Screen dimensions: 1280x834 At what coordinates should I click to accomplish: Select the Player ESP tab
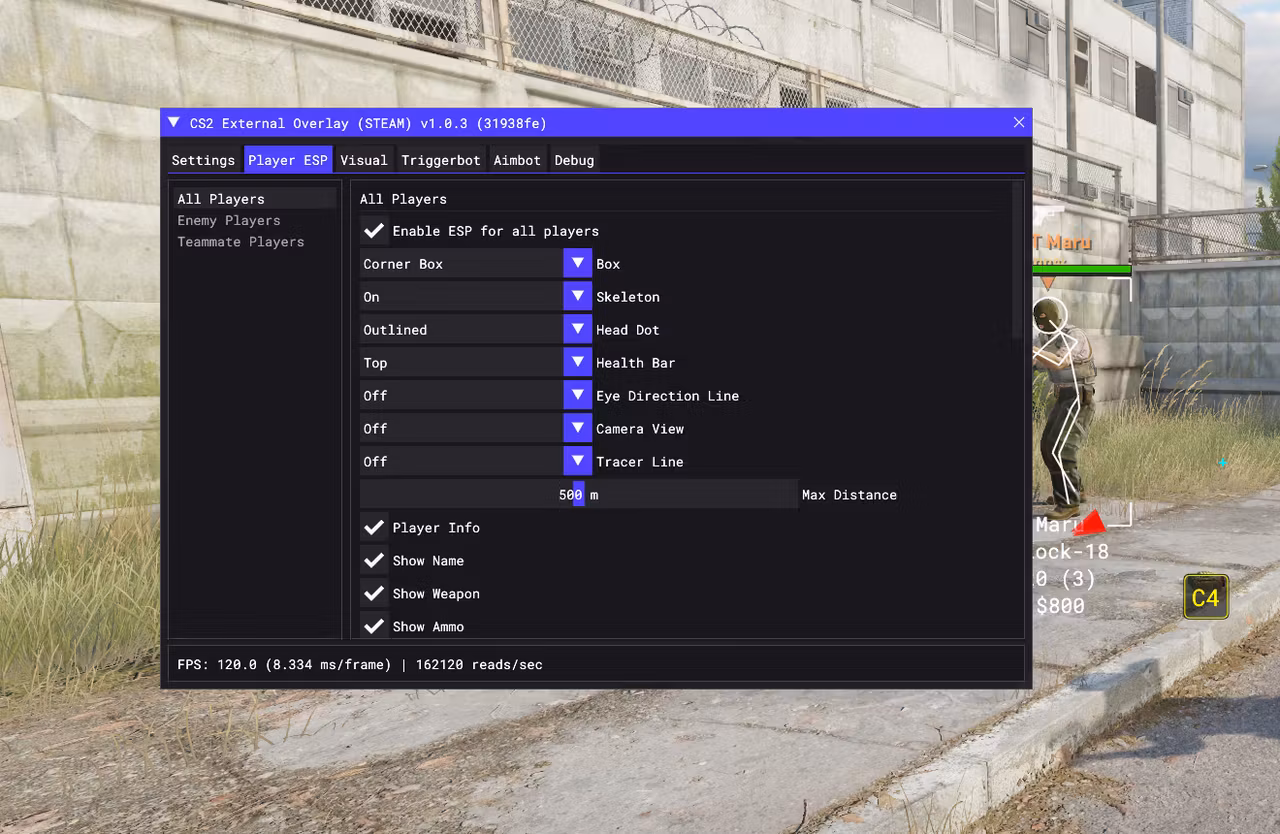288,160
